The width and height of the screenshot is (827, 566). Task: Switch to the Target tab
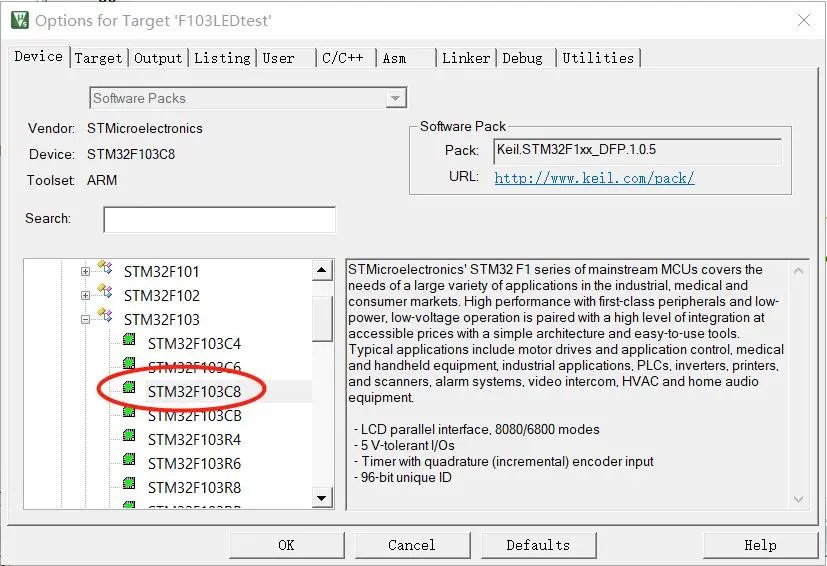point(98,58)
